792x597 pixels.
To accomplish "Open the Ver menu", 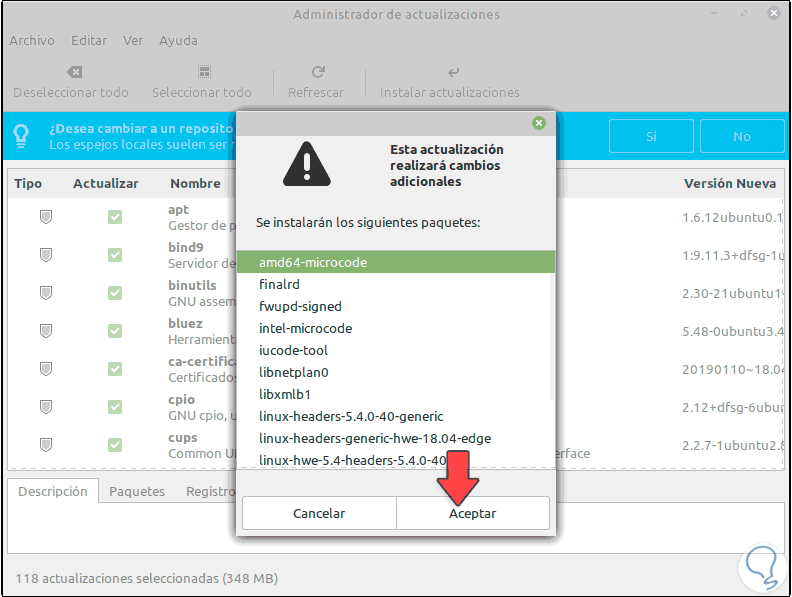I will [133, 40].
